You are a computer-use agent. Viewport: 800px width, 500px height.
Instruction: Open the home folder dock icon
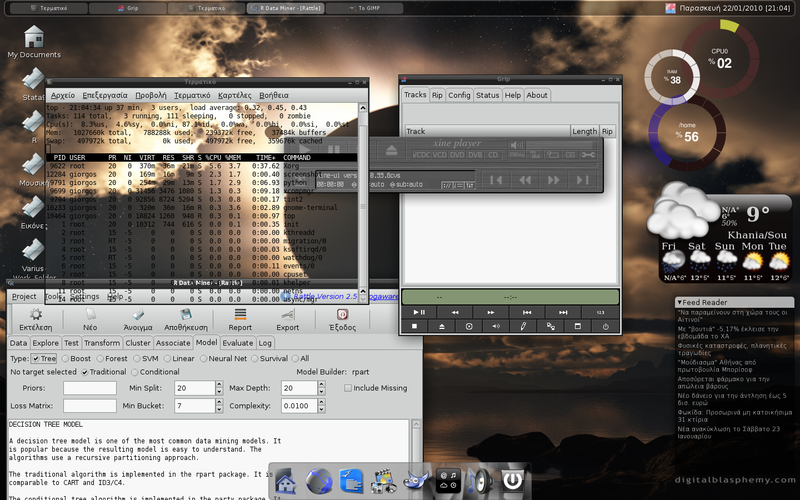[286, 481]
